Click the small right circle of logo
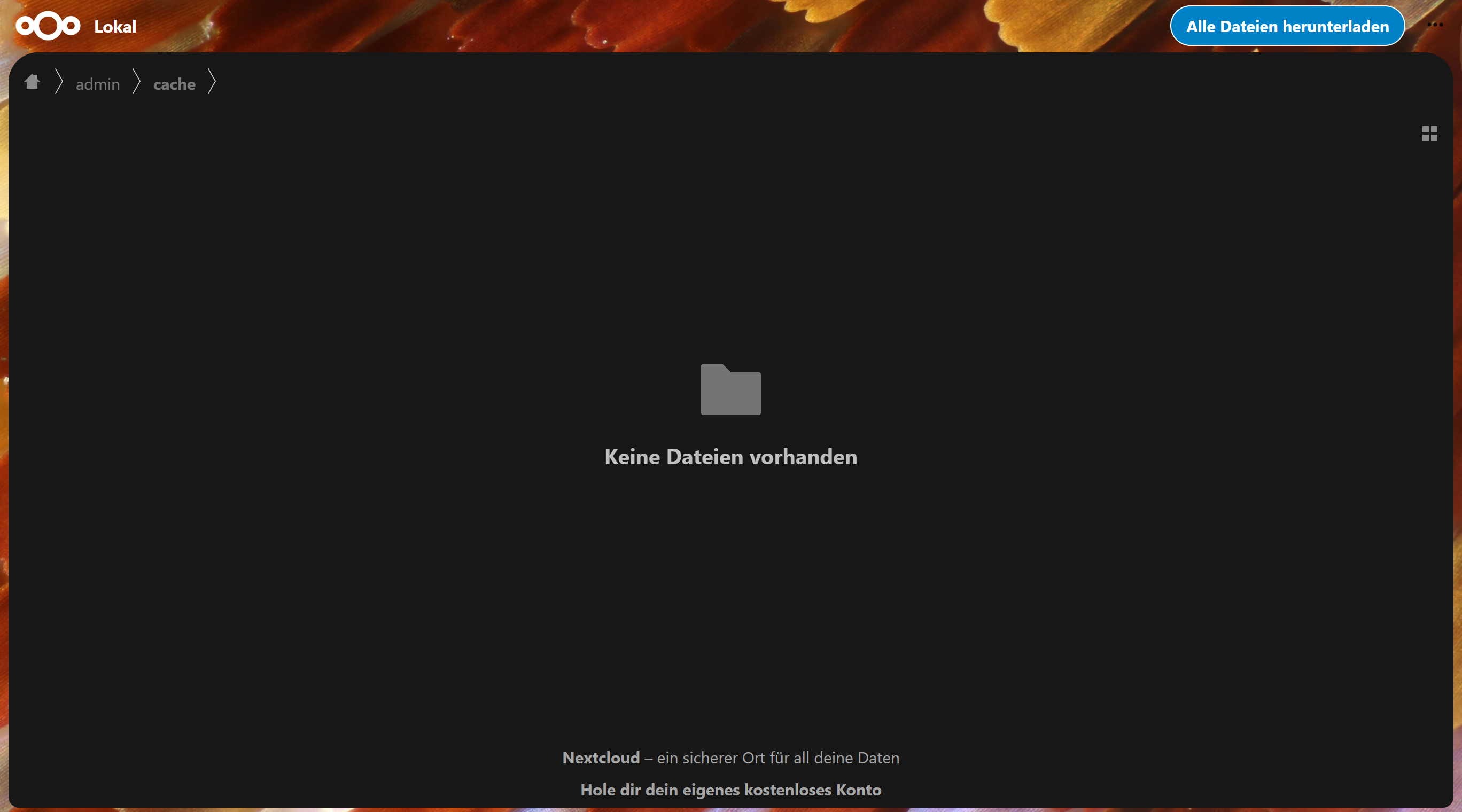The image size is (1462, 812). coord(71,26)
